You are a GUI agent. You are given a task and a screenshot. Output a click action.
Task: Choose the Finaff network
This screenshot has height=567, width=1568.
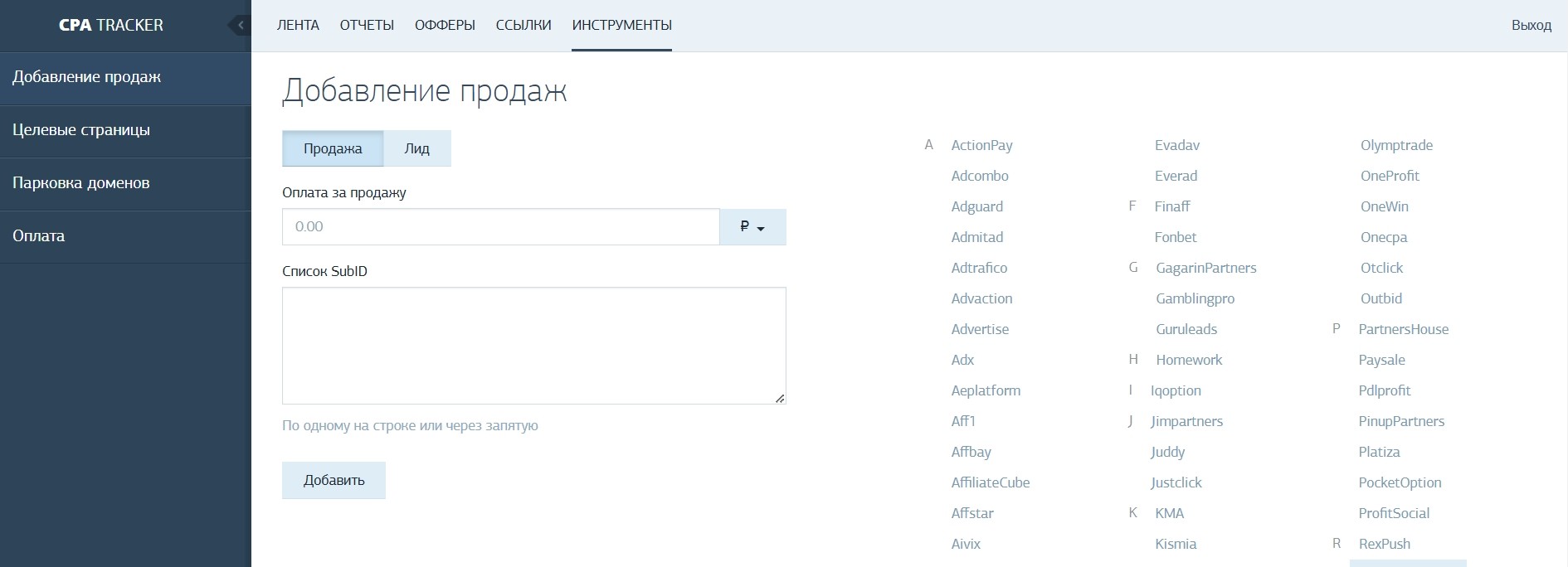click(x=1172, y=206)
